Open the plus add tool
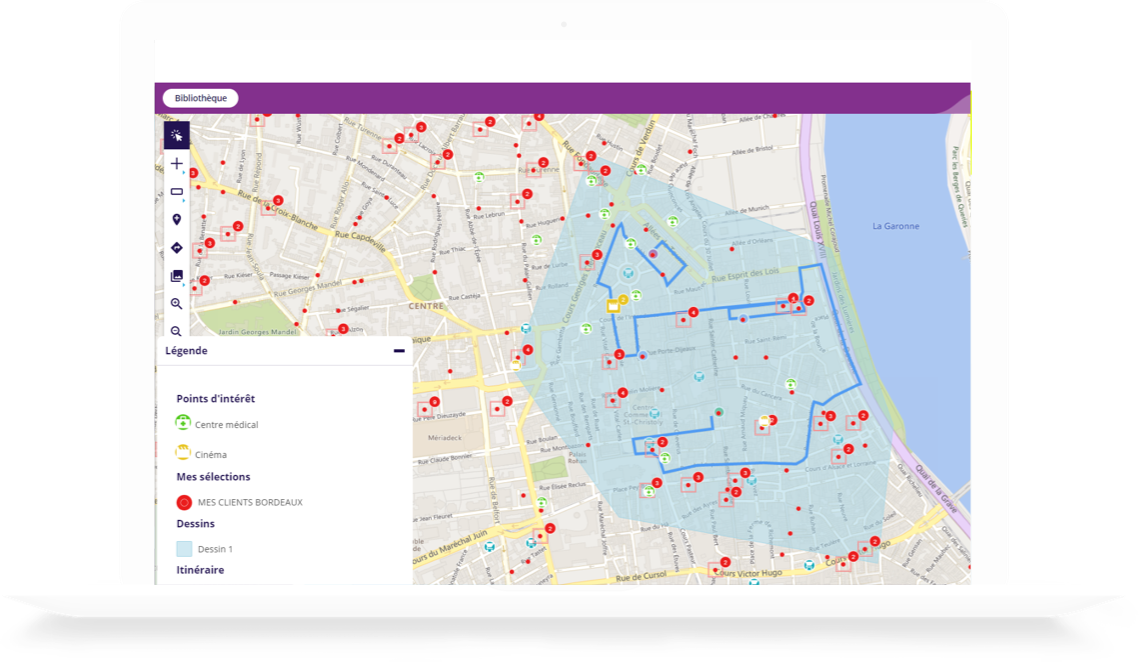This screenshot has width=1139, height=662. coord(177,164)
